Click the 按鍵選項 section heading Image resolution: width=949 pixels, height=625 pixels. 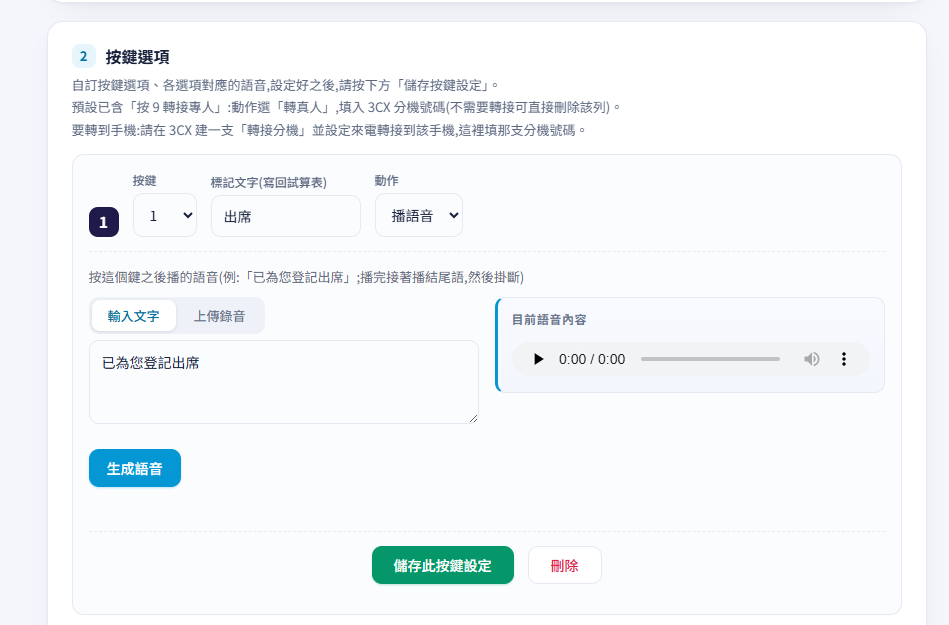click(x=137, y=57)
